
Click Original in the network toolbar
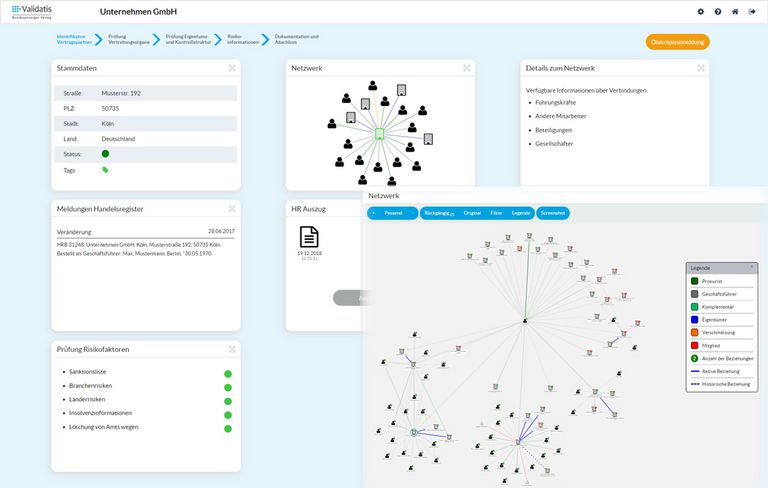coord(472,213)
